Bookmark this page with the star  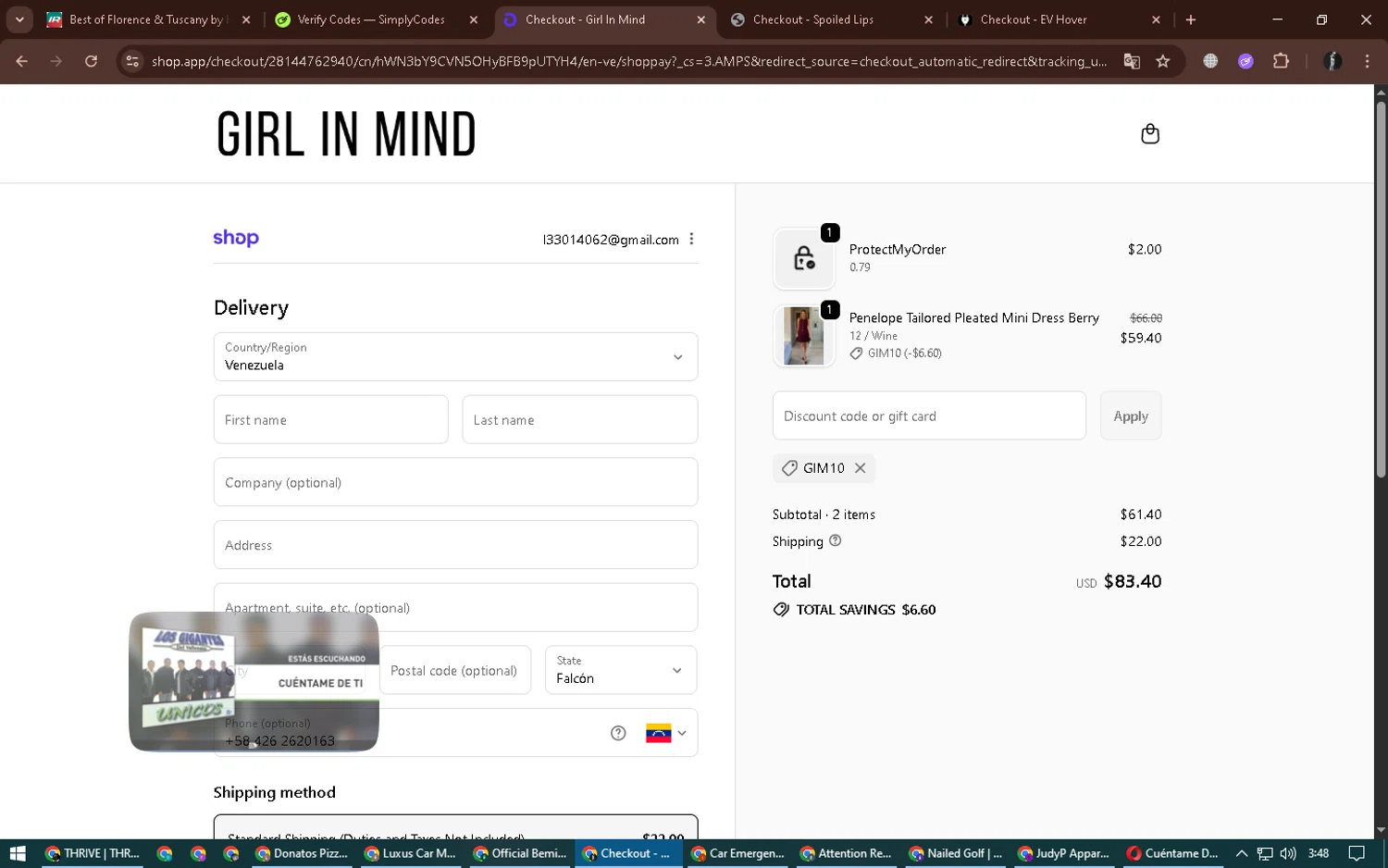click(1163, 61)
